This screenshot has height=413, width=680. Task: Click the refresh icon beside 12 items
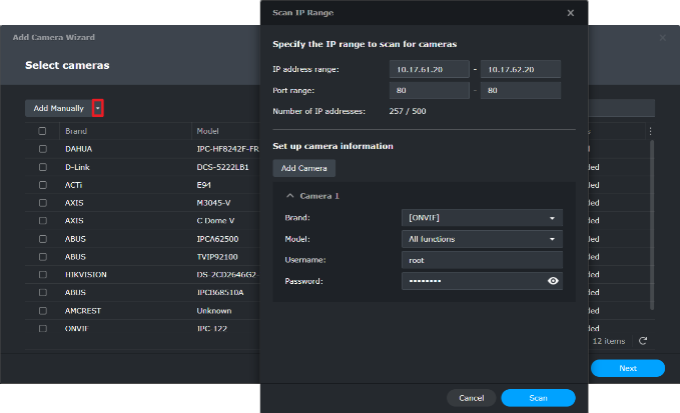[x=643, y=341]
